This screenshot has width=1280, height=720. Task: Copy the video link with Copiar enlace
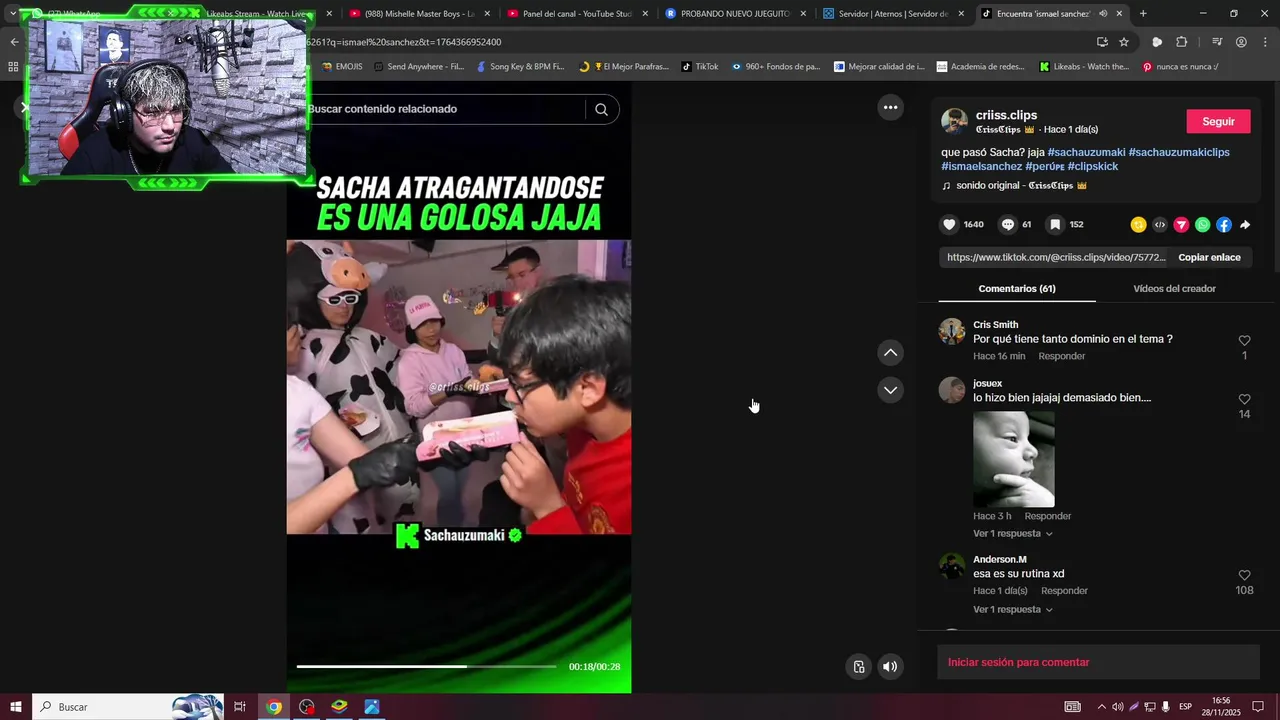click(x=1209, y=257)
